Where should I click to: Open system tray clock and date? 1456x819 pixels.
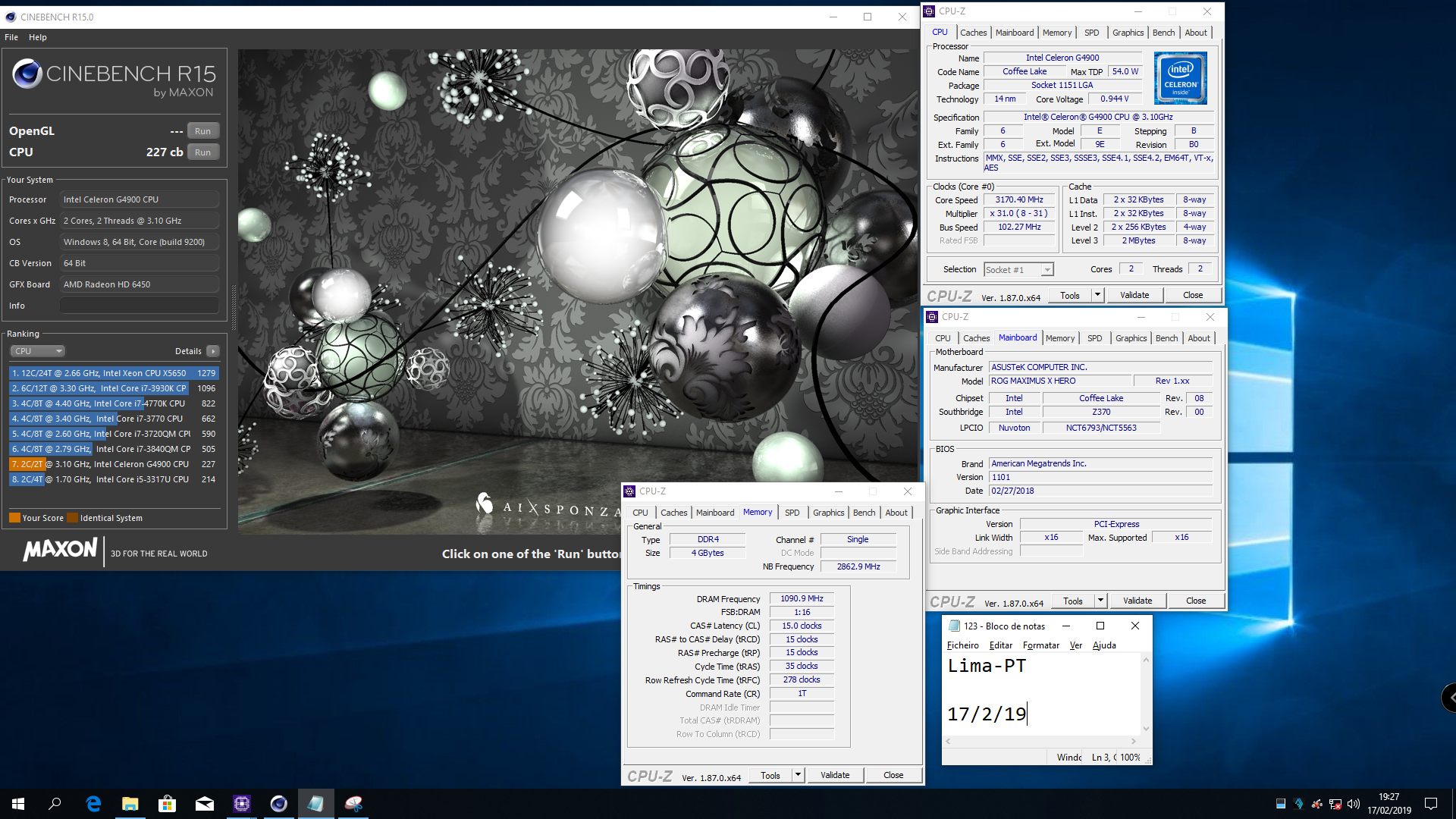[1389, 804]
